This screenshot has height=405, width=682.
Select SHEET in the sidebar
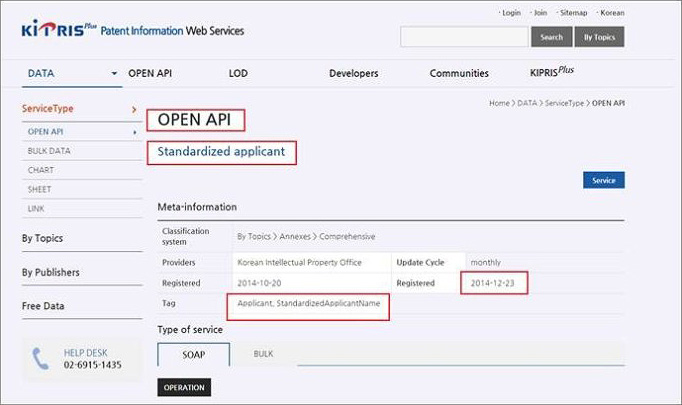tap(40, 189)
